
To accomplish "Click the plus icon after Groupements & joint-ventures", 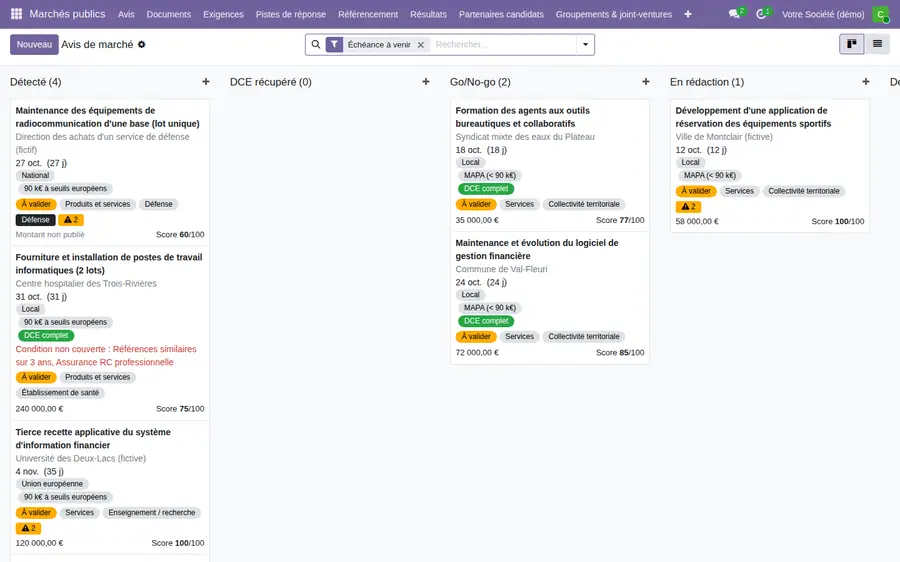I will 688,14.
